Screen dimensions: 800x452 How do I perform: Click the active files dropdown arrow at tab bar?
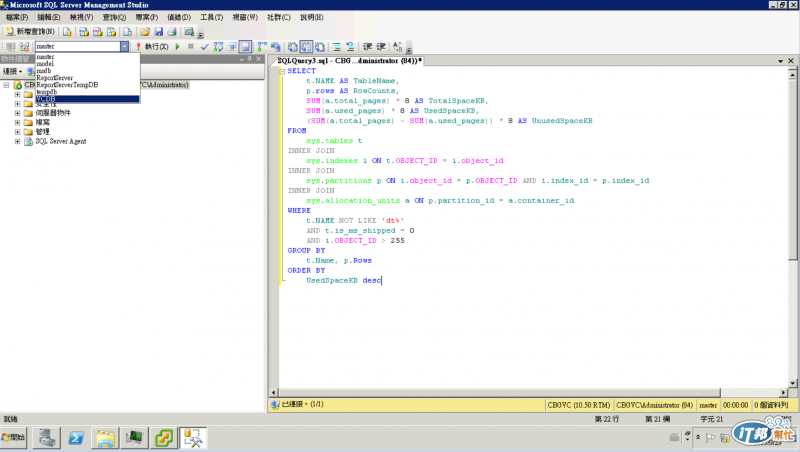[x=781, y=61]
